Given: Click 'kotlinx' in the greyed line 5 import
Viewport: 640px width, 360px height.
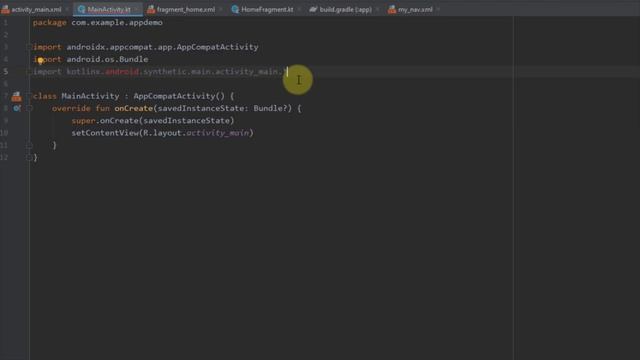Looking at the screenshot, I should click(83, 72).
